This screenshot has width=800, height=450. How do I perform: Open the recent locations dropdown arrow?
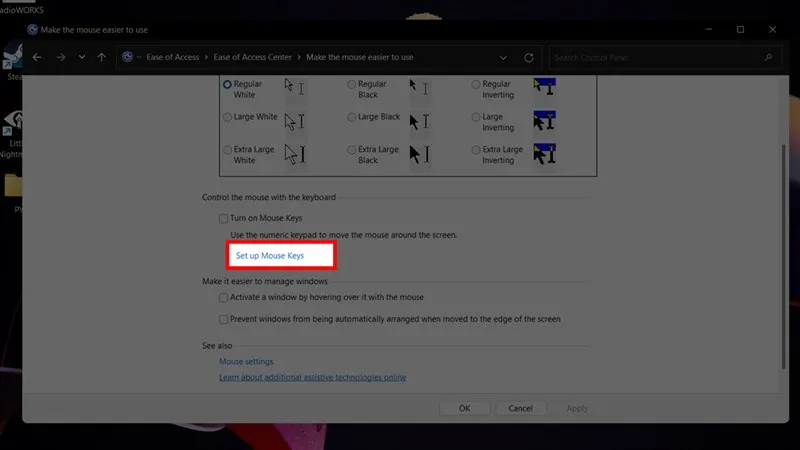tap(81, 57)
